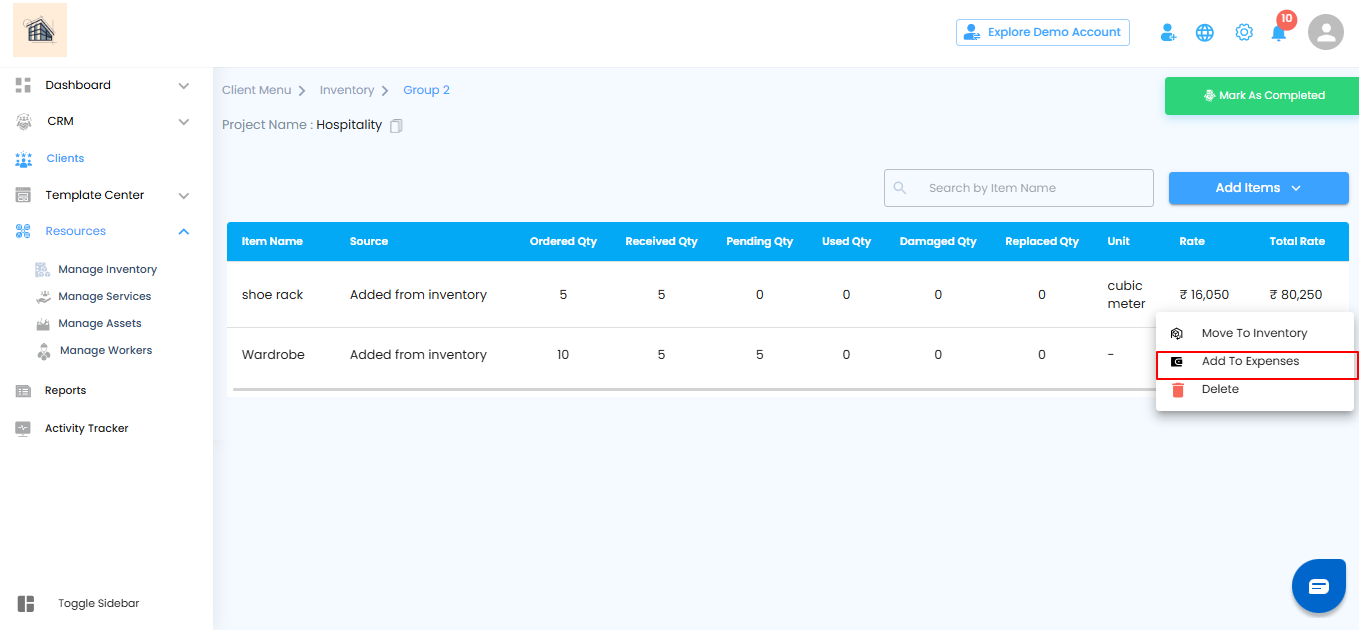
Task: Open Manage Assets page
Action: 100,324
